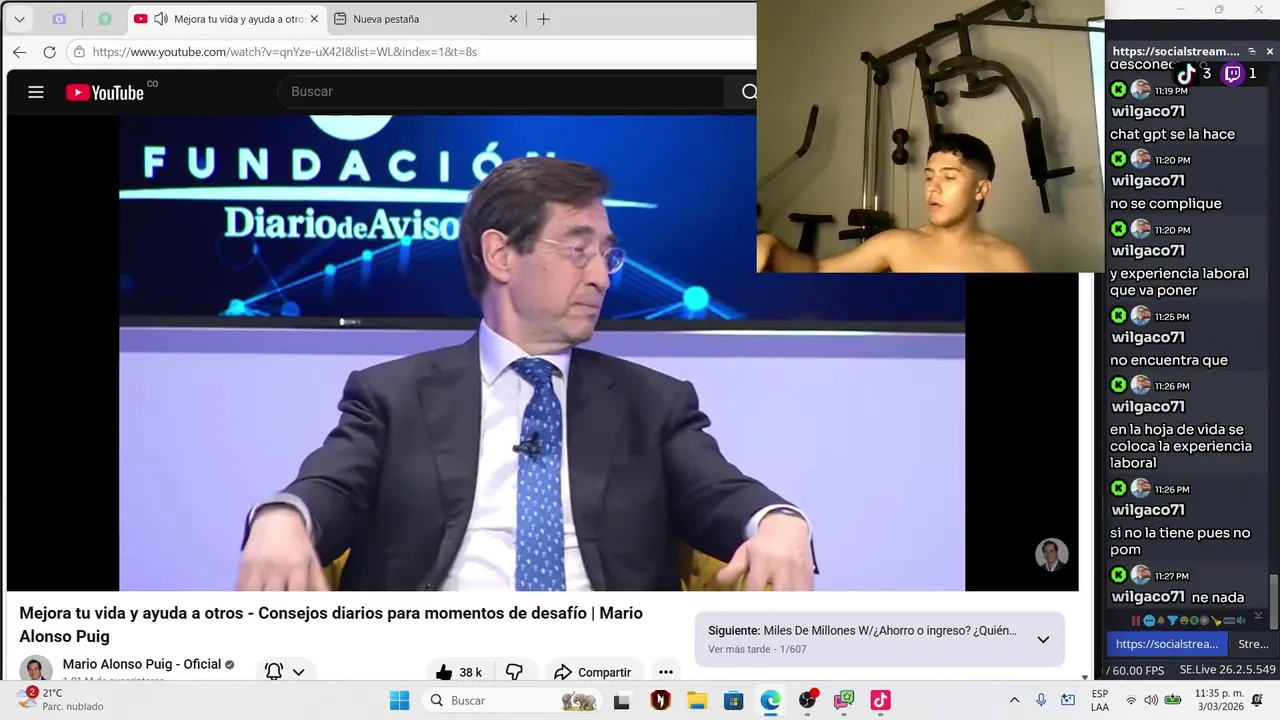Open a new browser tab with plus
This screenshot has width=1280, height=720.
coord(544,19)
